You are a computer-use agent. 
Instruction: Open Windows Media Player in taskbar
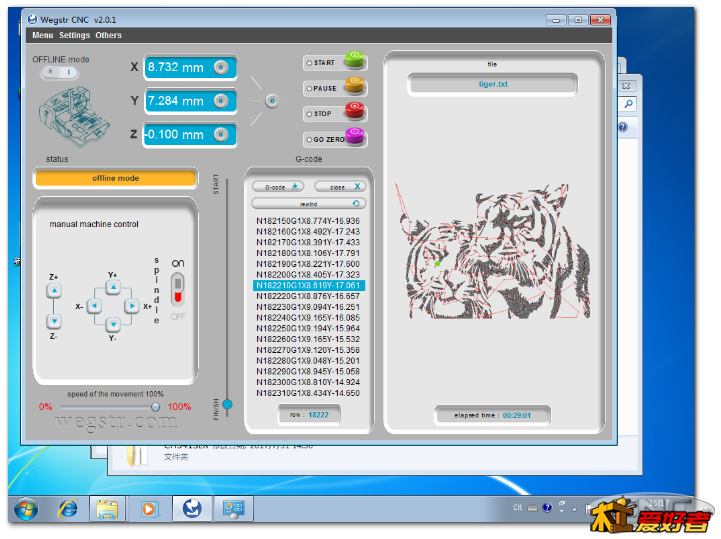coord(149,509)
